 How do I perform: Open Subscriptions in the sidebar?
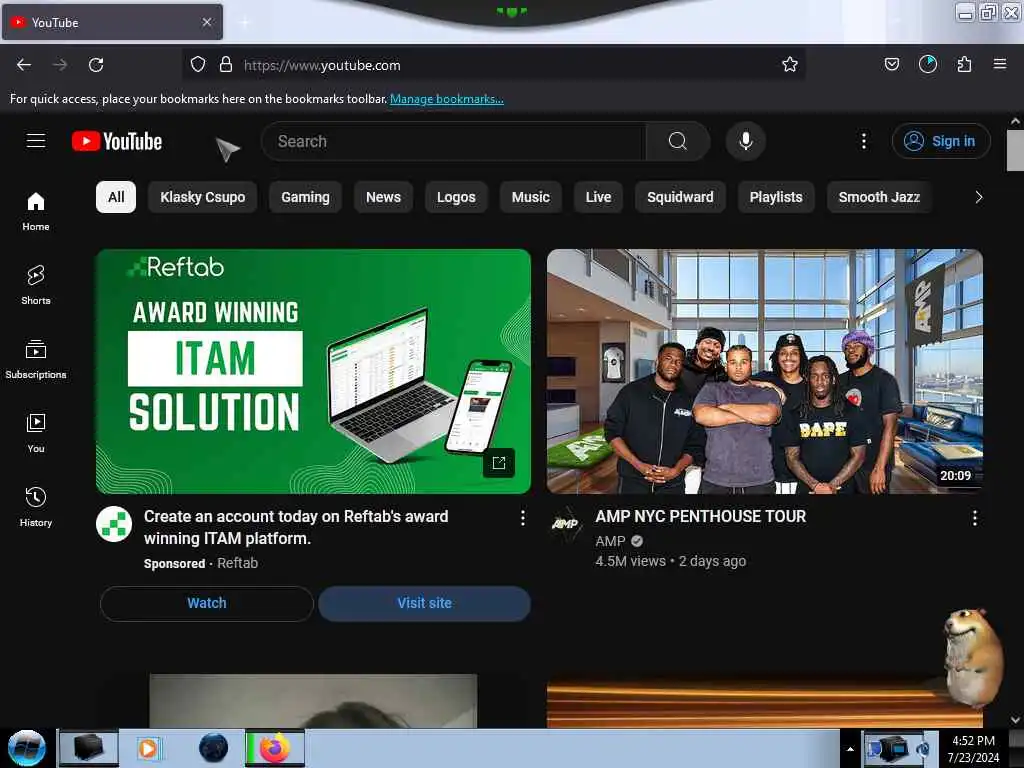coord(36,359)
